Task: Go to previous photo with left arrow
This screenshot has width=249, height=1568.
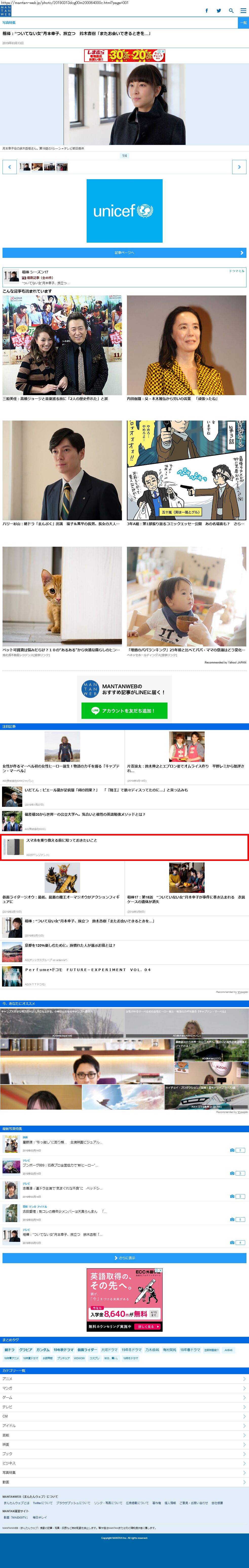Action: (9, 167)
